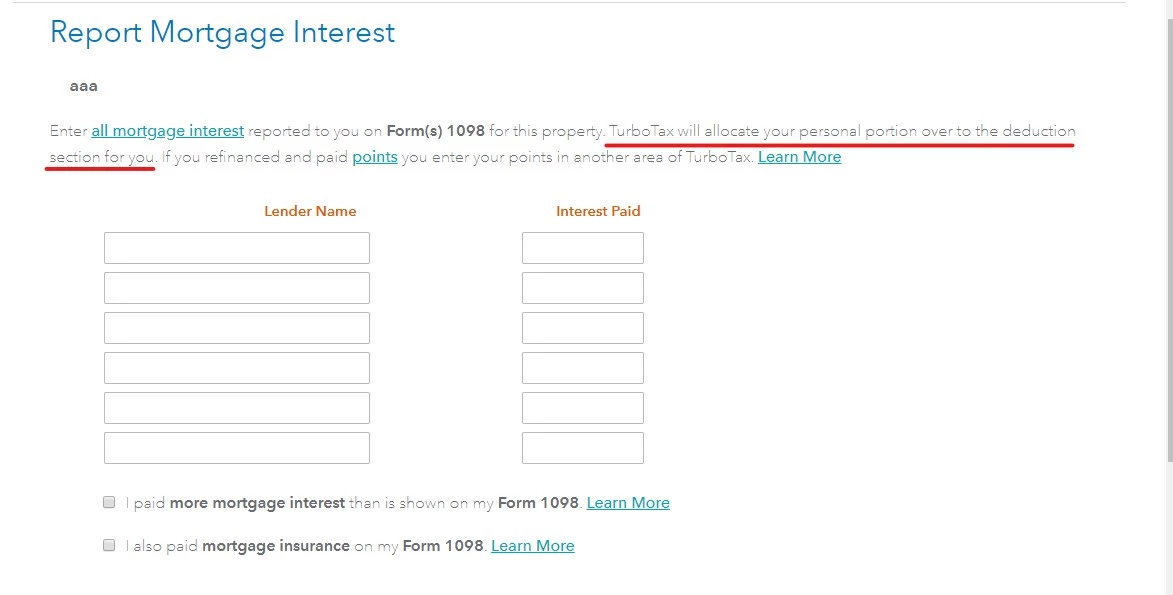
Task: Select the fifth Lender Name field
Action: click(x=236, y=408)
